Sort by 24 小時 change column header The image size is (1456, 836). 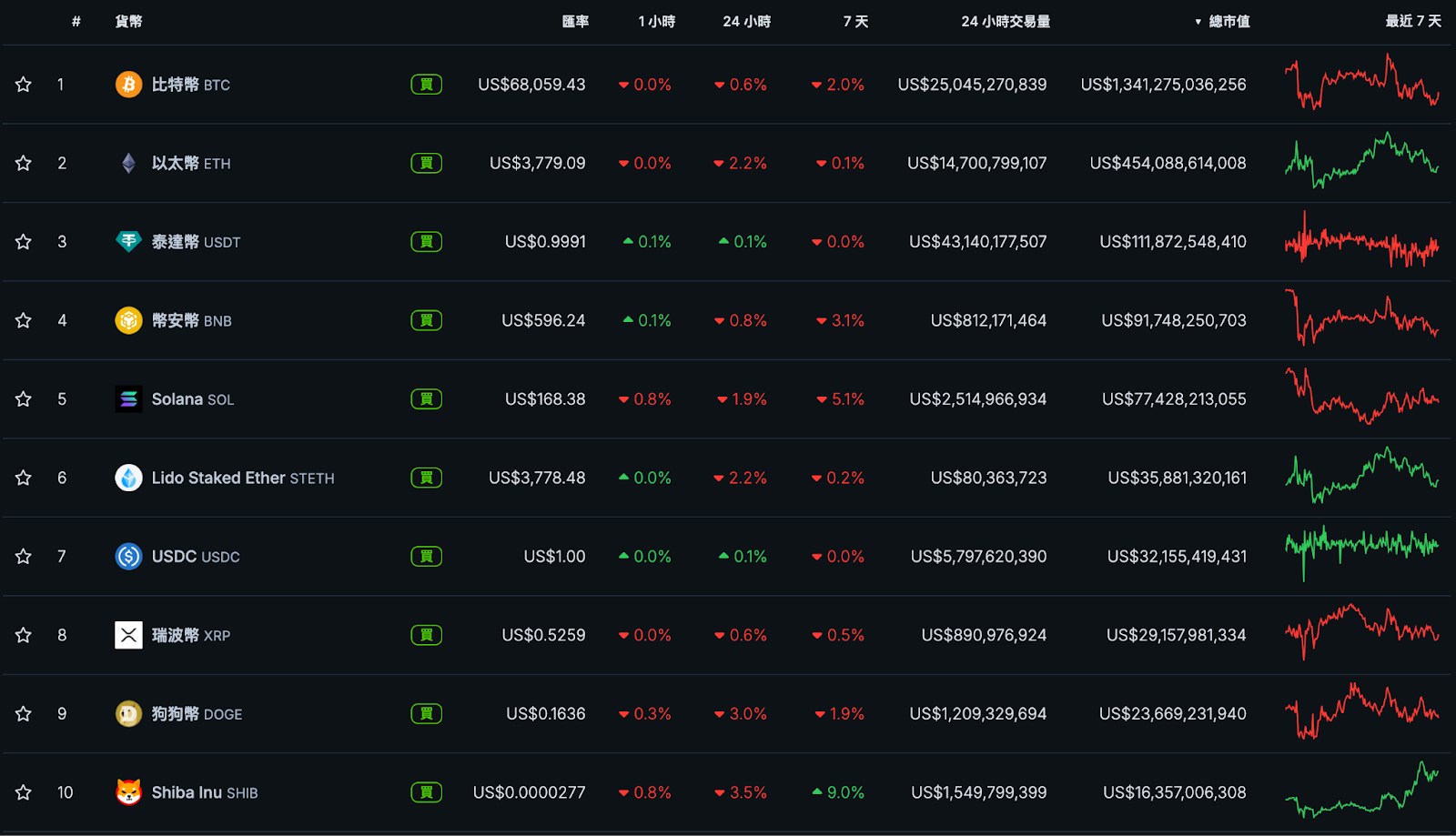[747, 22]
